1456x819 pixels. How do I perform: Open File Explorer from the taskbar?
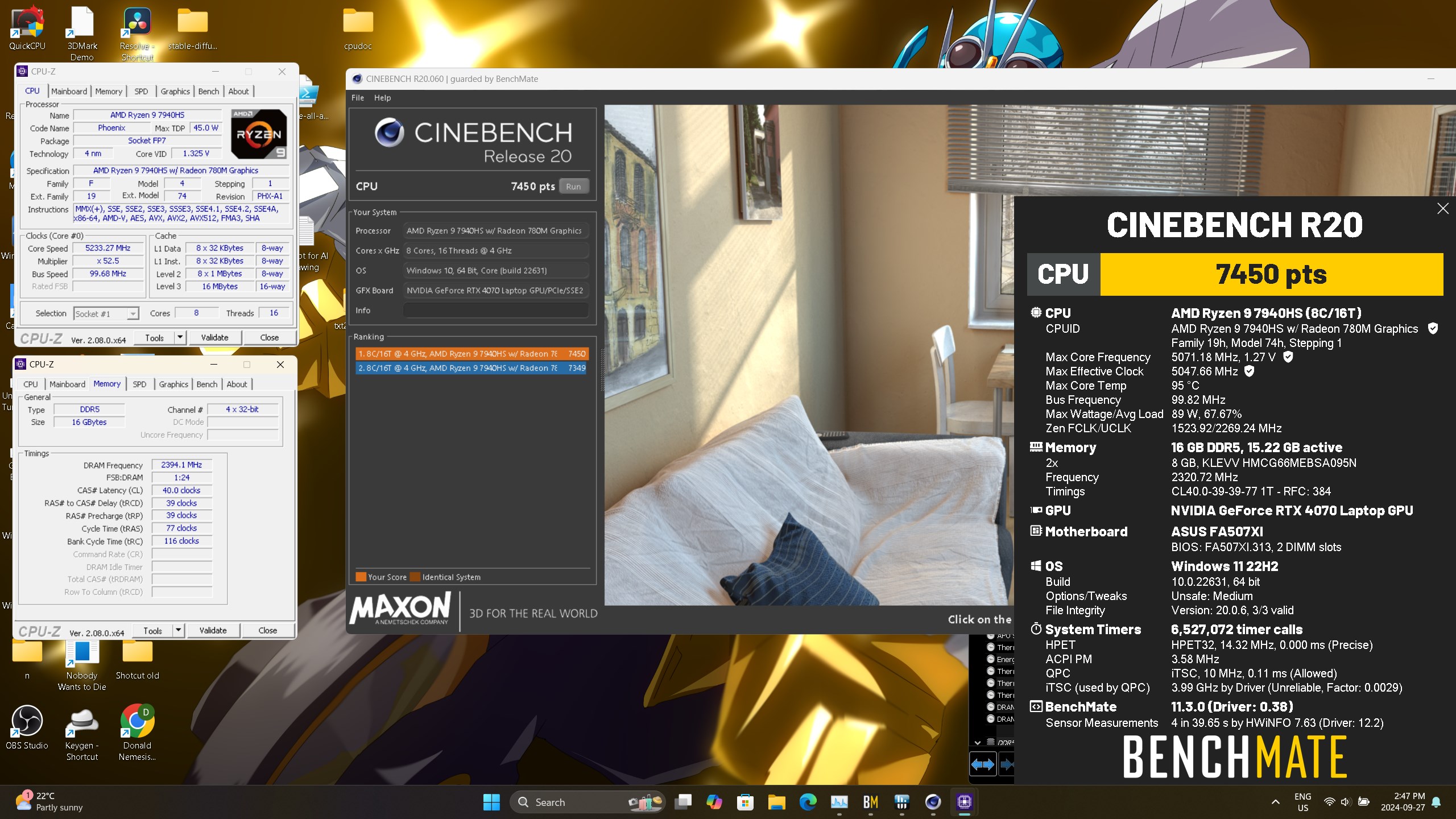[776, 802]
